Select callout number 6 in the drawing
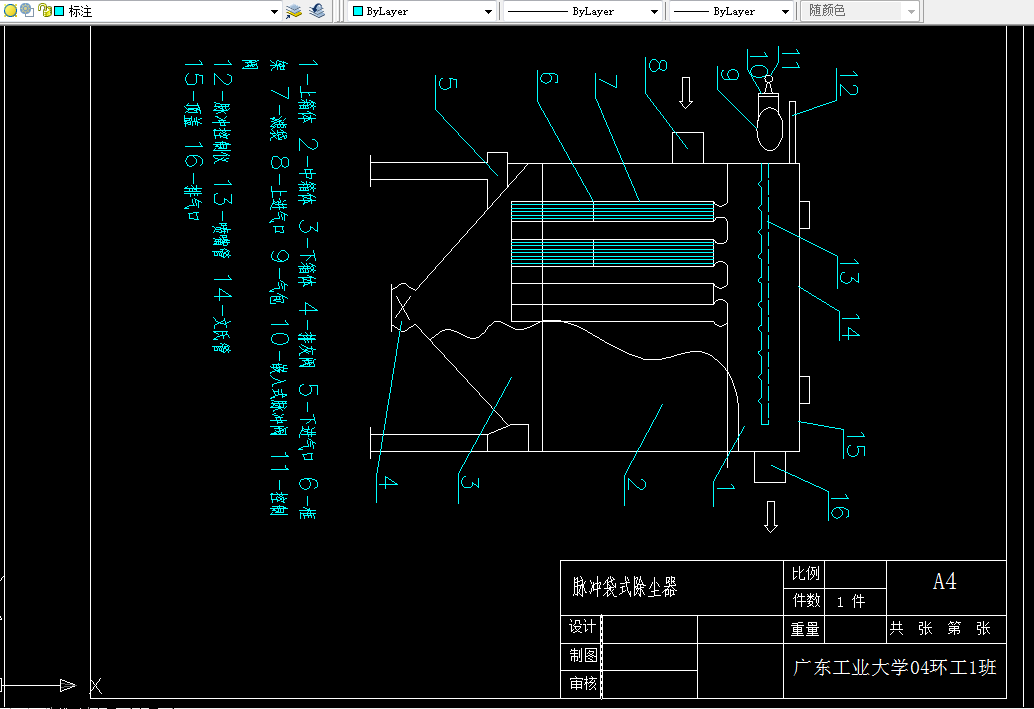This screenshot has width=1034, height=709. [549, 78]
